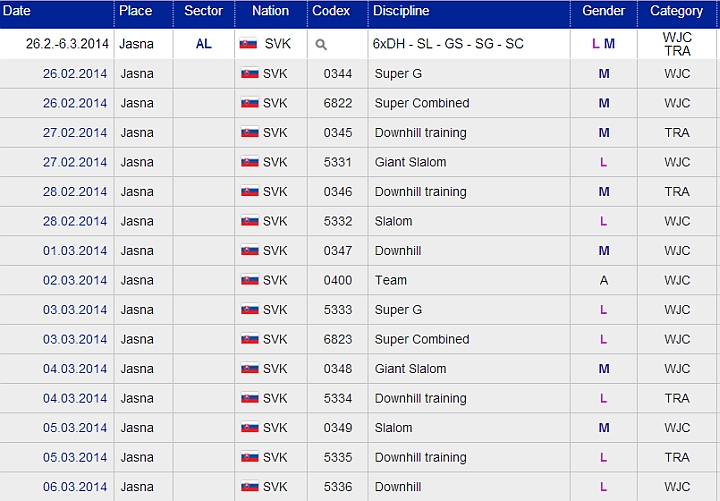Image resolution: width=720 pixels, height=501 pixels.
Task: Click the Slovakia flag in the 6xDH summary row
Action: 248,44
